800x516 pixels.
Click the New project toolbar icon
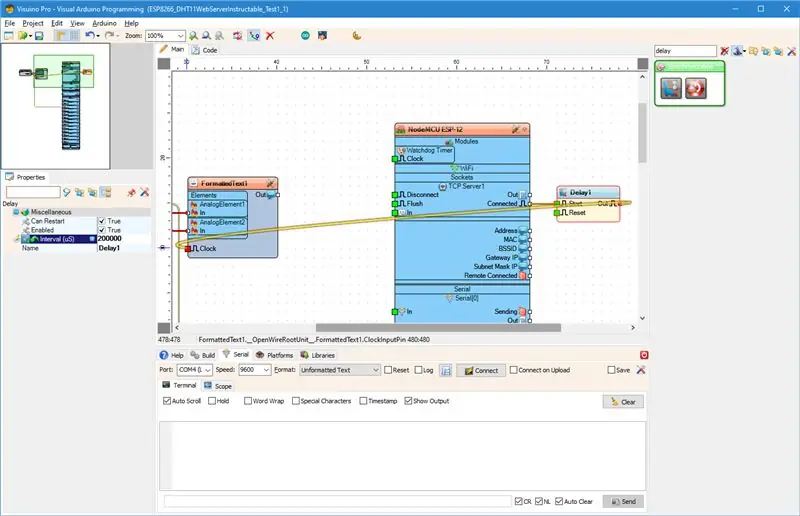9,36
